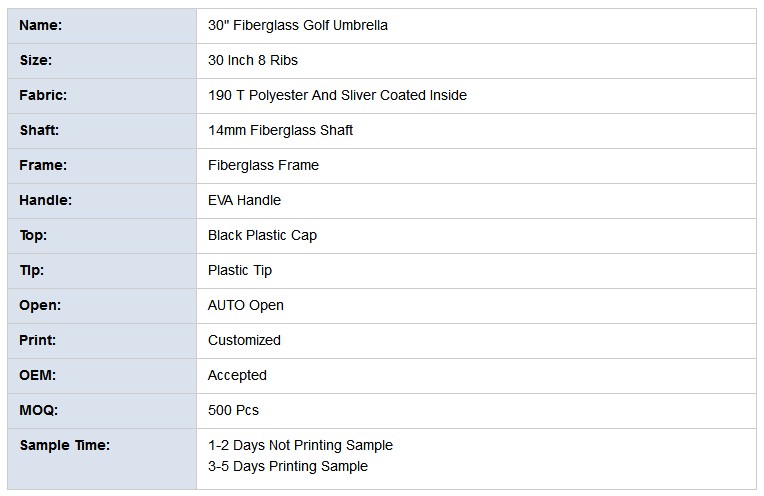Select the AUTO Open value
The width and height of the screenshot is (764, 496).
pos(246,306)
